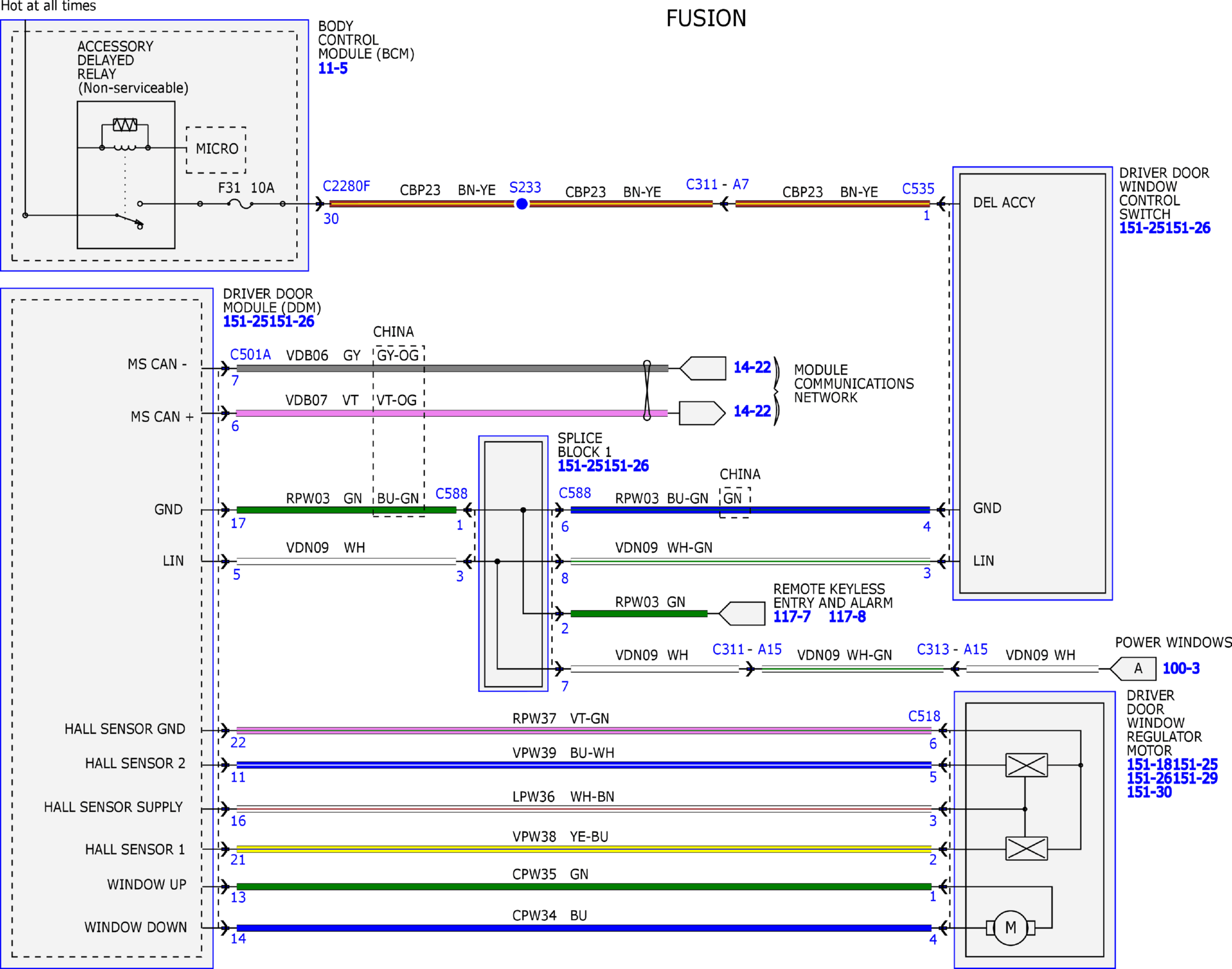
Task: Select connector label C2280F
Action: pyautogui.click(x=346, y=186)
